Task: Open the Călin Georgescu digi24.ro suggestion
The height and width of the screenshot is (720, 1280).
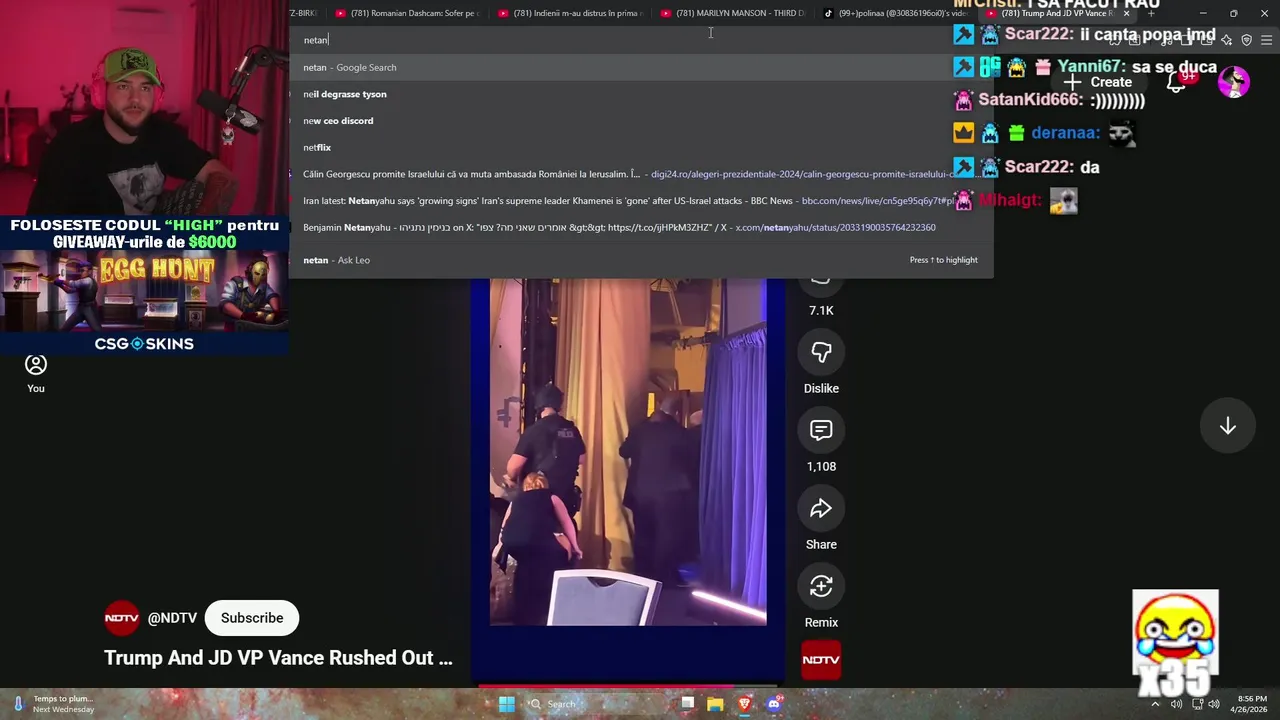Action: click(x=641, y=174)
